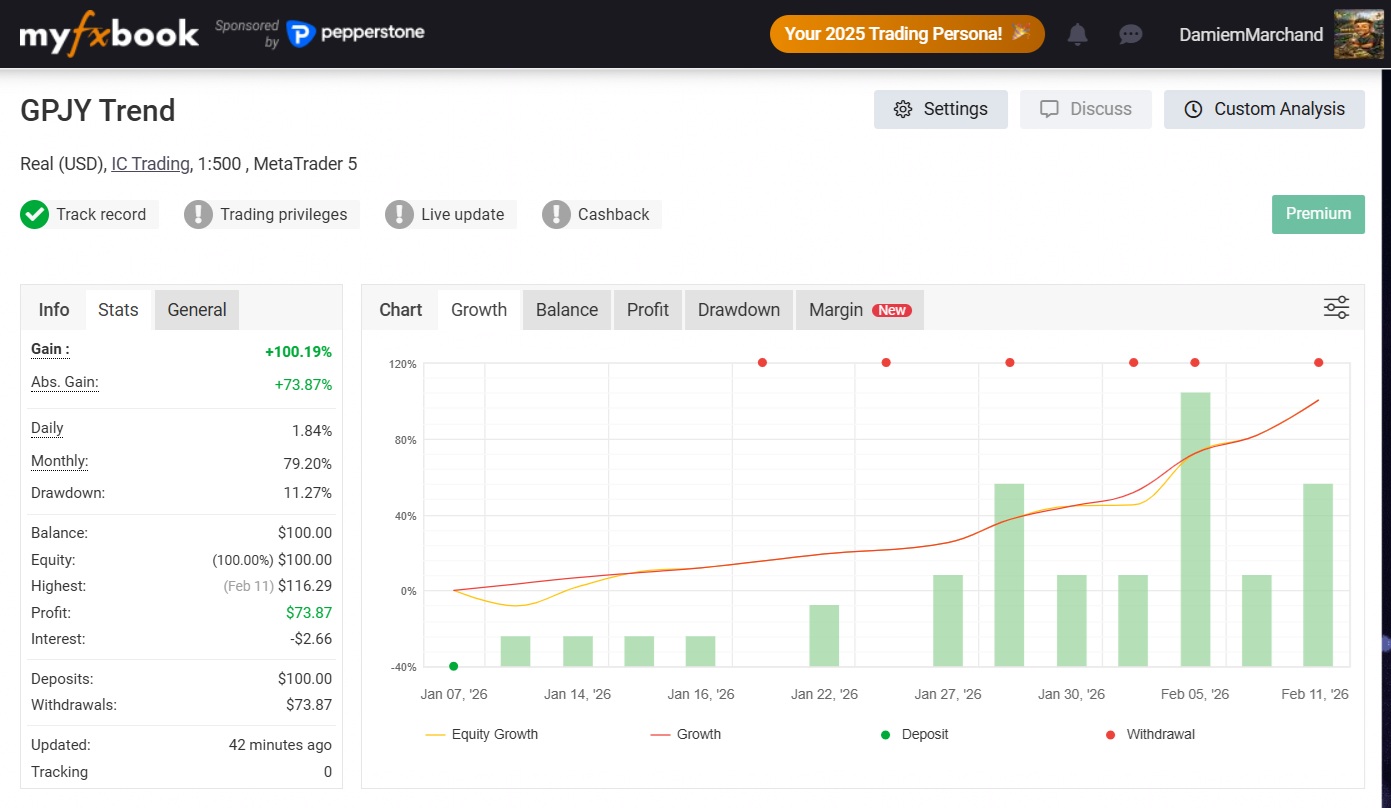Select the Stats tab
1391x808 pixels.
click(x=118, y=310)
